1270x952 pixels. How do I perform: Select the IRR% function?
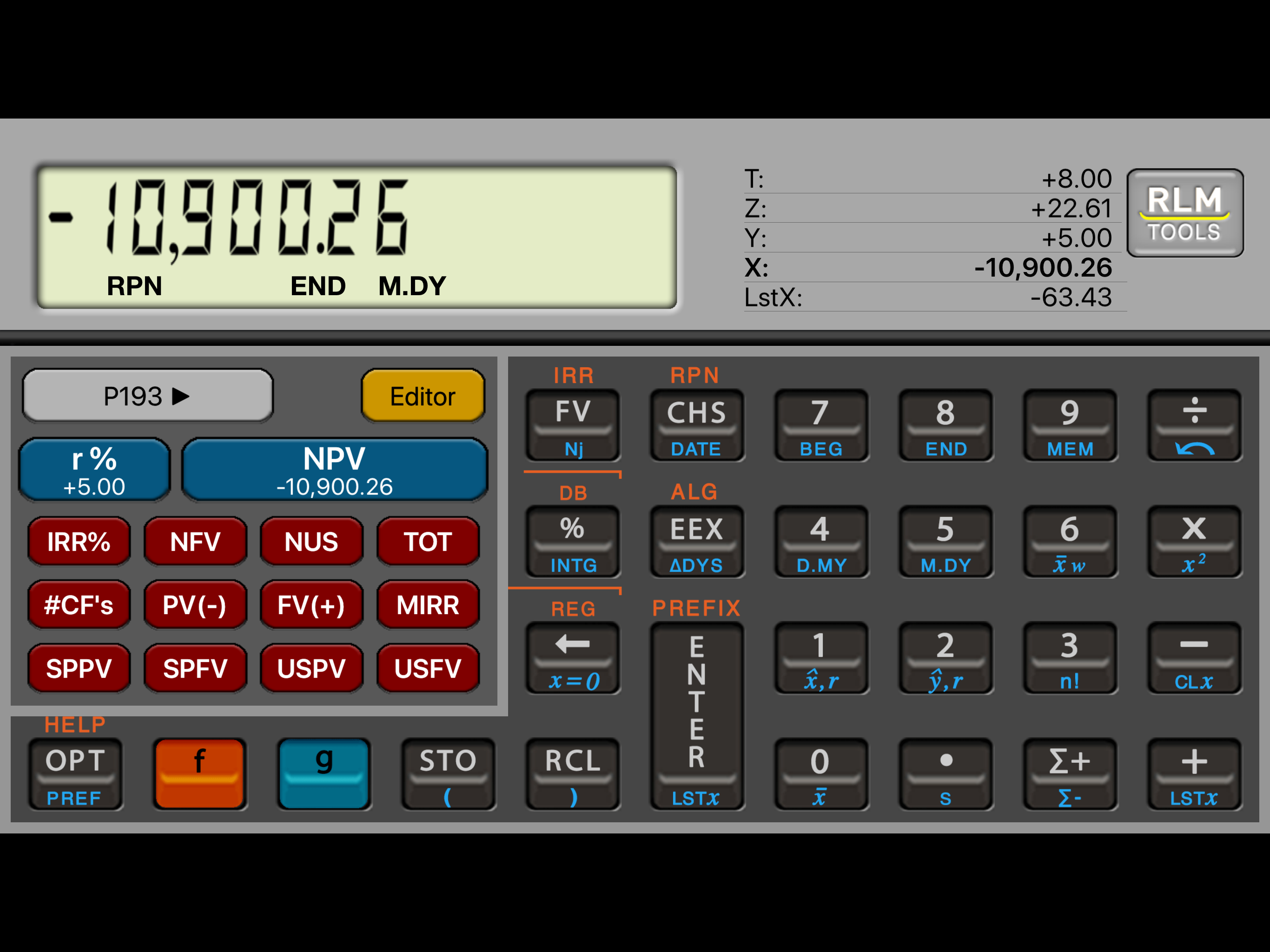pos(79,542)
